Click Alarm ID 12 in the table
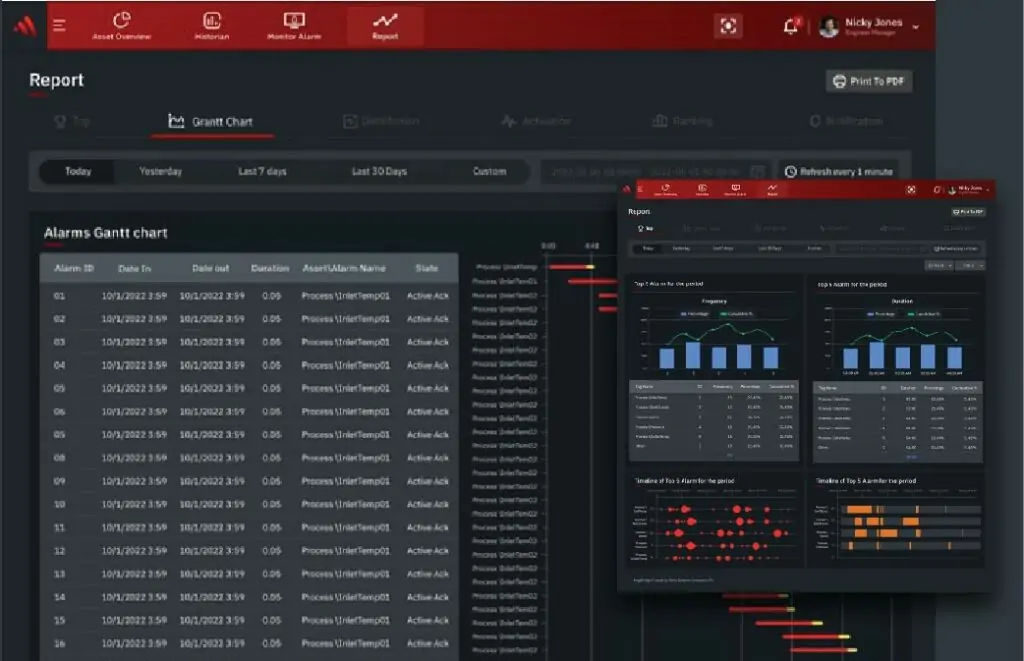 tap(59, 551)
